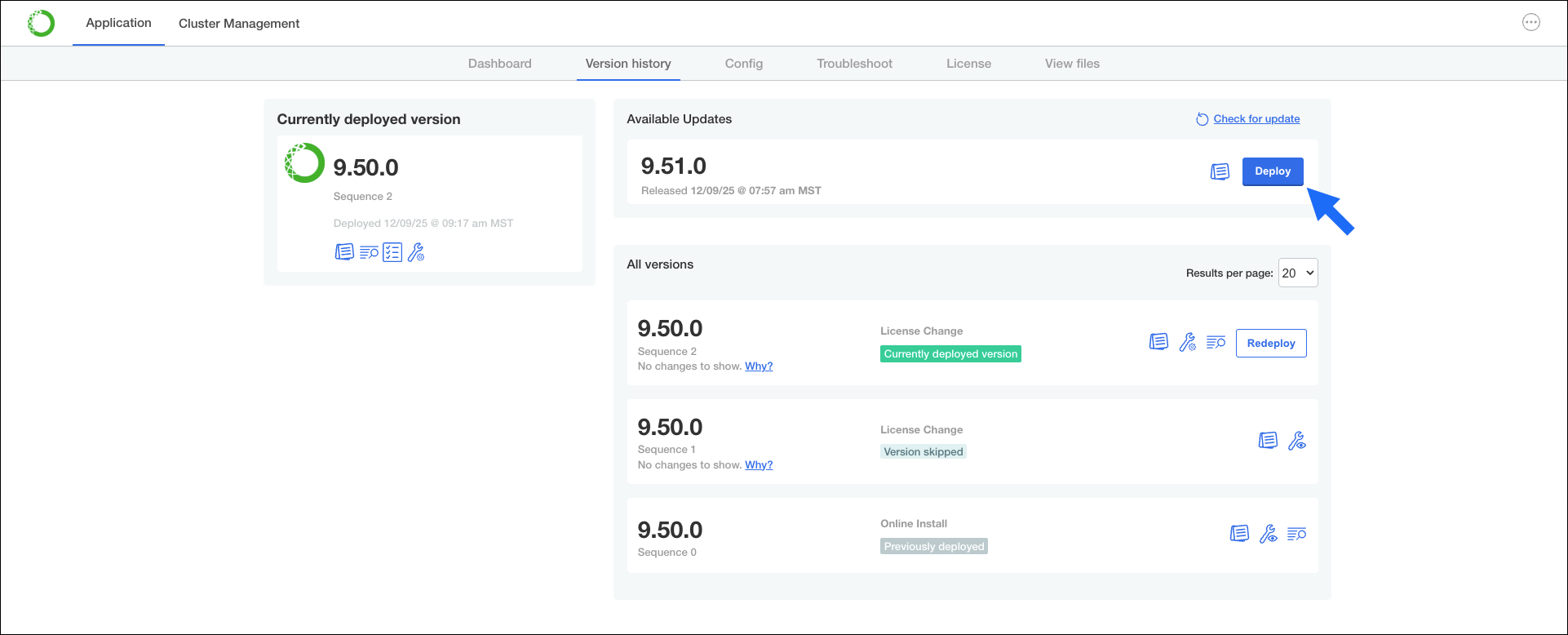Open the License tab
1568x635 pixels.
pos(969,64)
